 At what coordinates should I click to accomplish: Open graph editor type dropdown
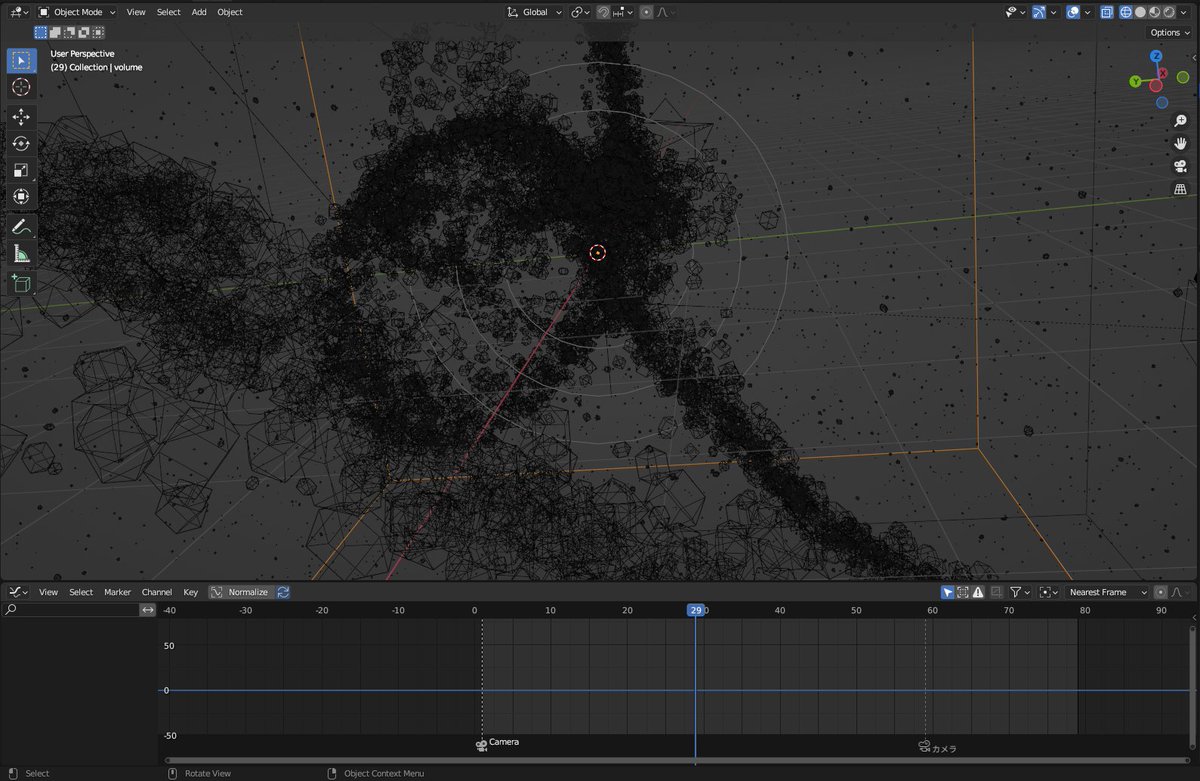[19, 592]
